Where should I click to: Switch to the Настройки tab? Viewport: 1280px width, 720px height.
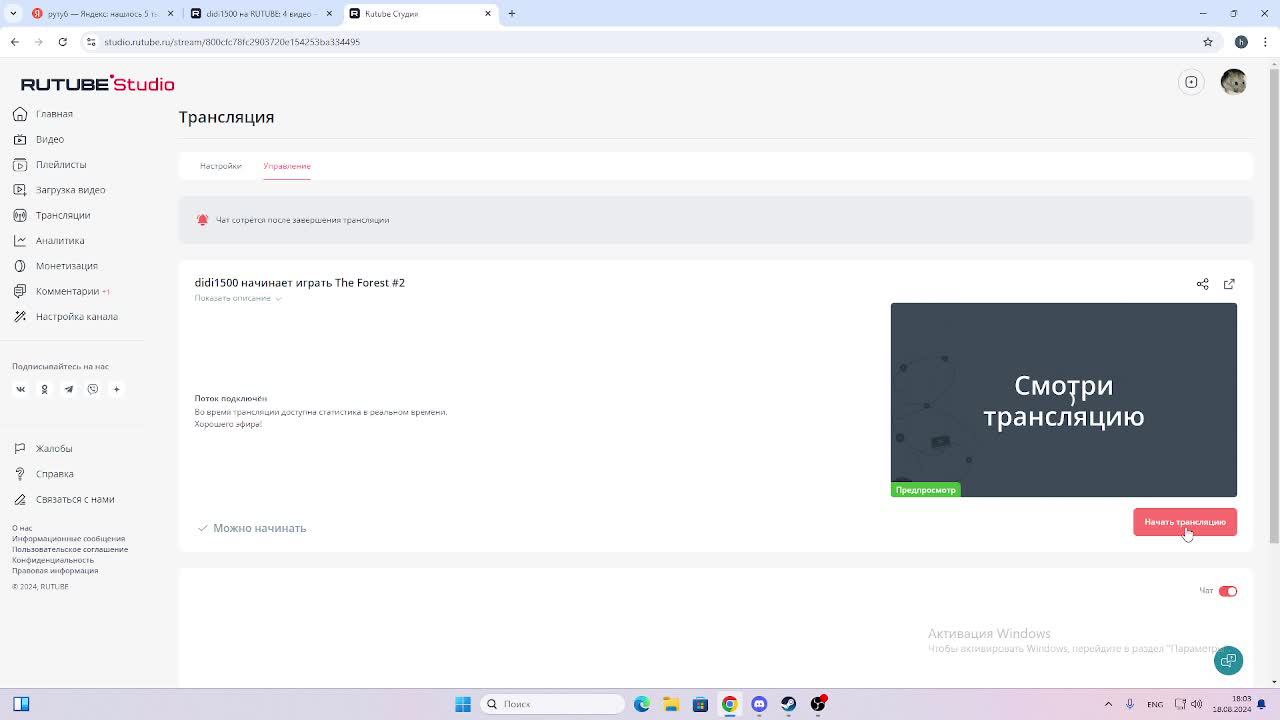(x=221, y=166)
